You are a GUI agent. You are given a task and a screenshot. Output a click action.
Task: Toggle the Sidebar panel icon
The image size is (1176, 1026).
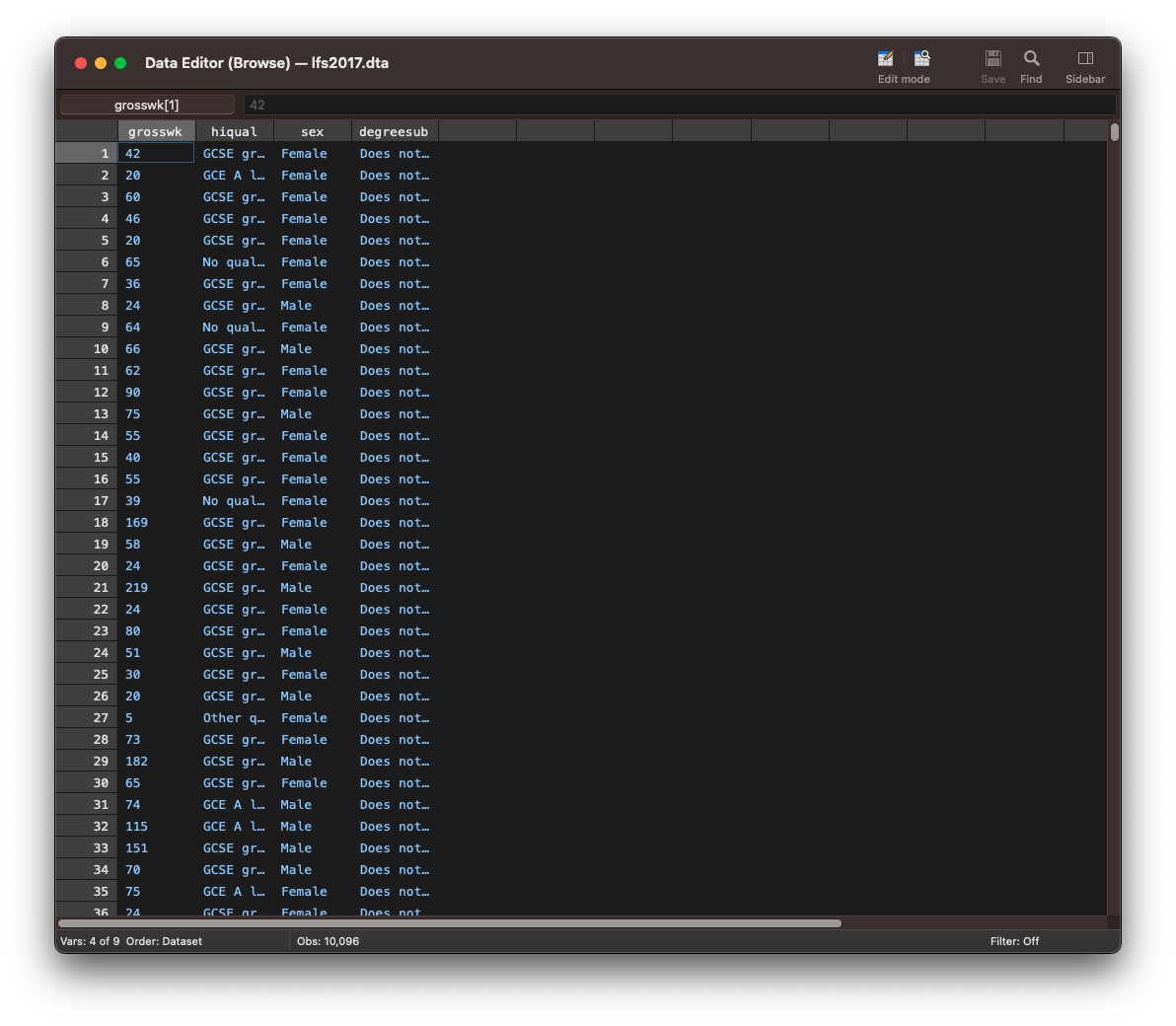pos(1084,59)
